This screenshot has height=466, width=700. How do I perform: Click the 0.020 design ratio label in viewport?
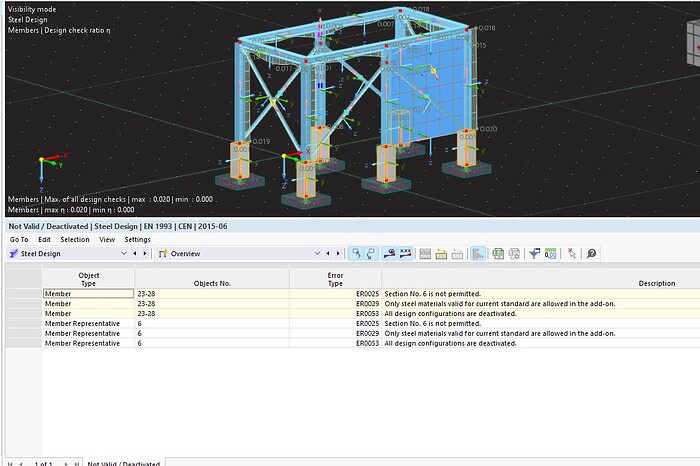[488, 129]
